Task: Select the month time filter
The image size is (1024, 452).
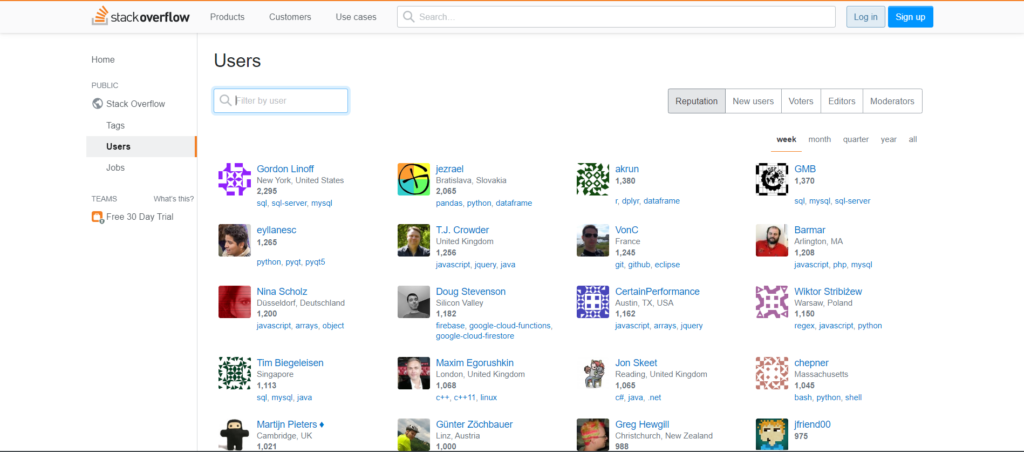Action: point(820,139)
